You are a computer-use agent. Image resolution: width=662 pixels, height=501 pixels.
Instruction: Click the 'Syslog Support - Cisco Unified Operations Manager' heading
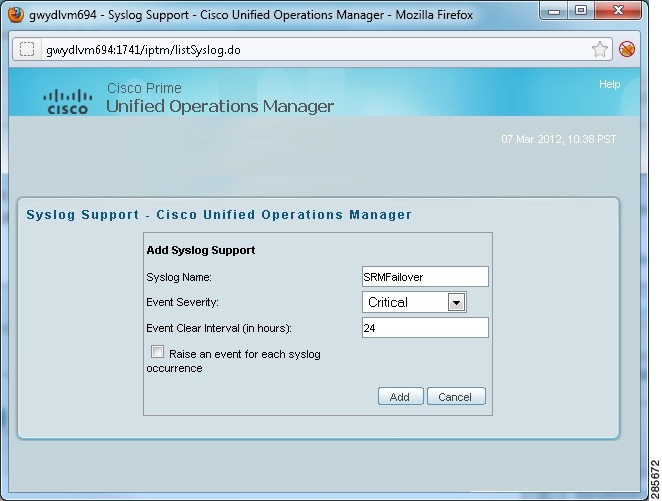coord(219,215)
